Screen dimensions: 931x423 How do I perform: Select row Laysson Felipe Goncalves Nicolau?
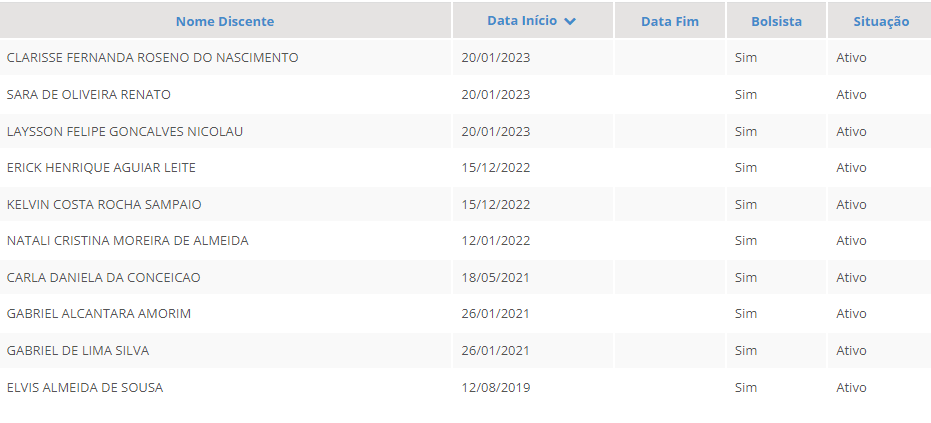[125, 131]
